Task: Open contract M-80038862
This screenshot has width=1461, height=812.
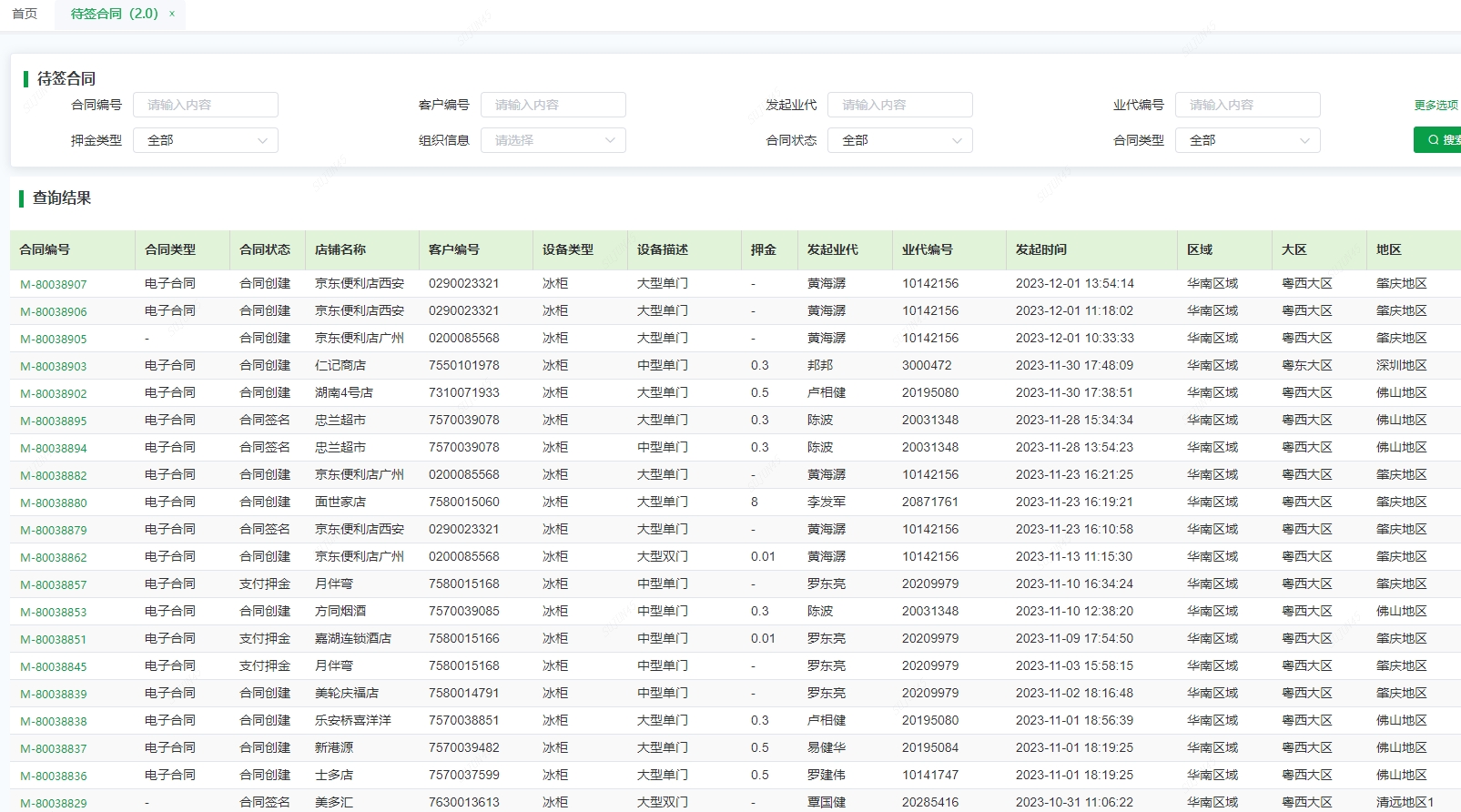Action: pyautogui.click(x=54, y=557)
